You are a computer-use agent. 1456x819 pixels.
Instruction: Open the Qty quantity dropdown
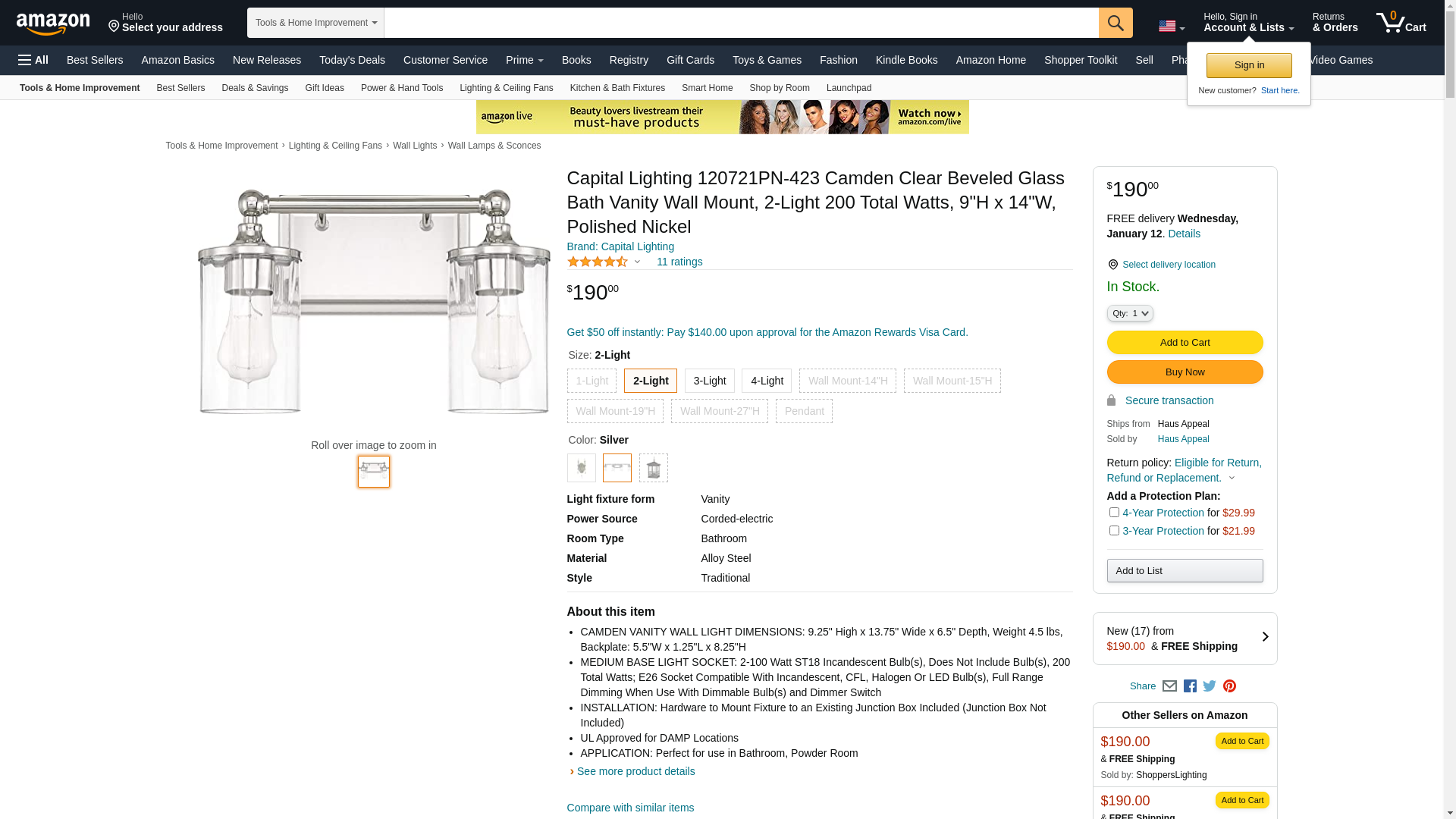coord(1130,313)
